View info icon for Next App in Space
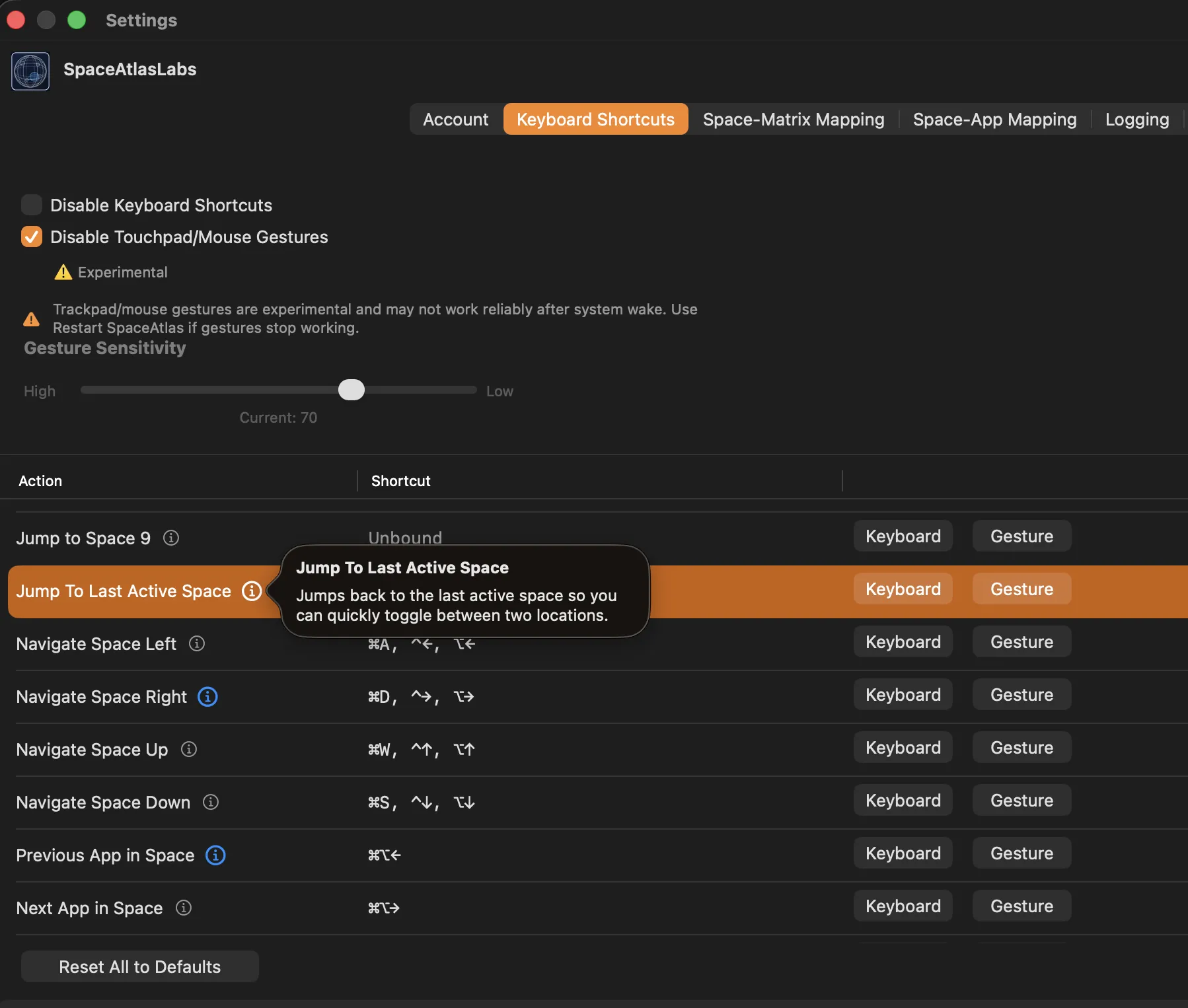This screenshot has height=1008, width=1188. pyautogui.click(x=183, y=908)
